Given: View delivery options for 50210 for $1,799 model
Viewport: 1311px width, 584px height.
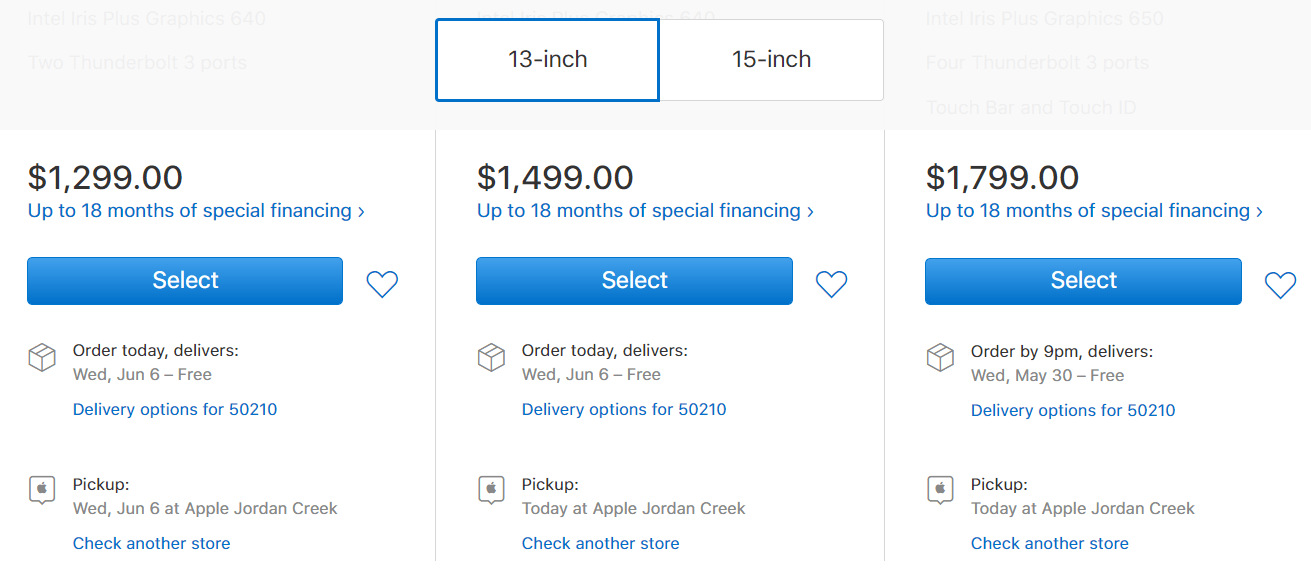Looking at the screenshot, I should pos(1072,409).
